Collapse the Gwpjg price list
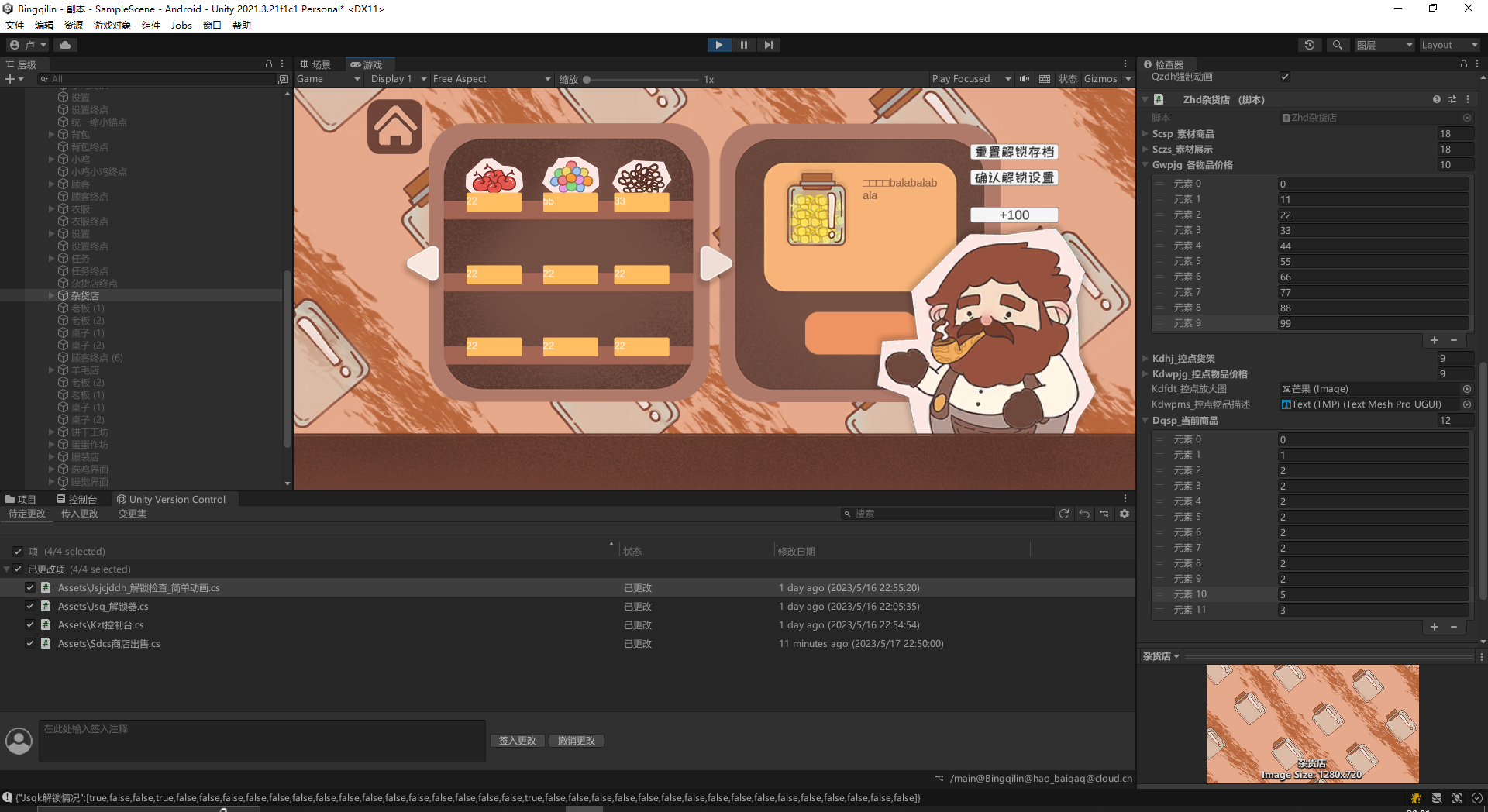 coord(1145,165)
